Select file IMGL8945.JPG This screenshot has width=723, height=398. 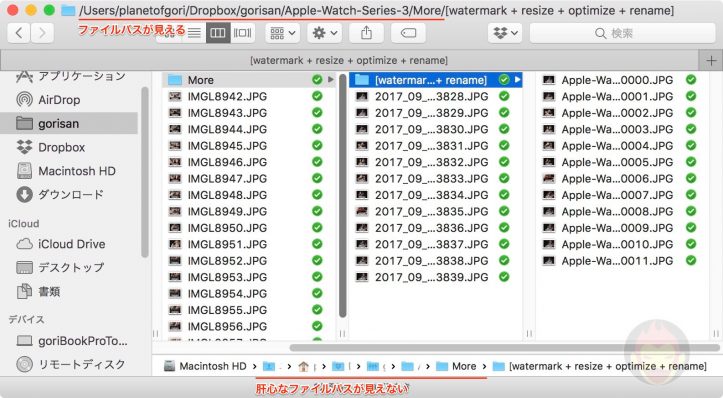point(249,146)
